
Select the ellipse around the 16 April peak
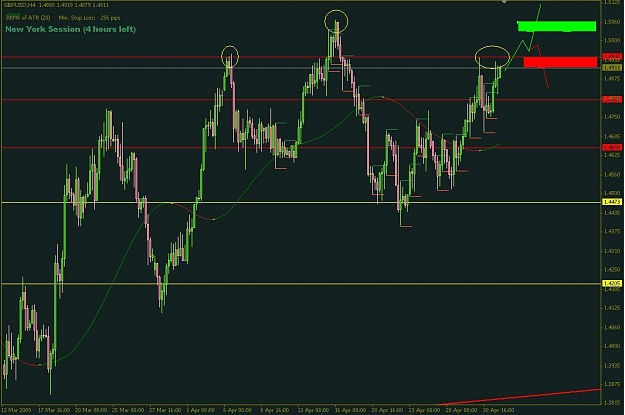coord(336,21)
